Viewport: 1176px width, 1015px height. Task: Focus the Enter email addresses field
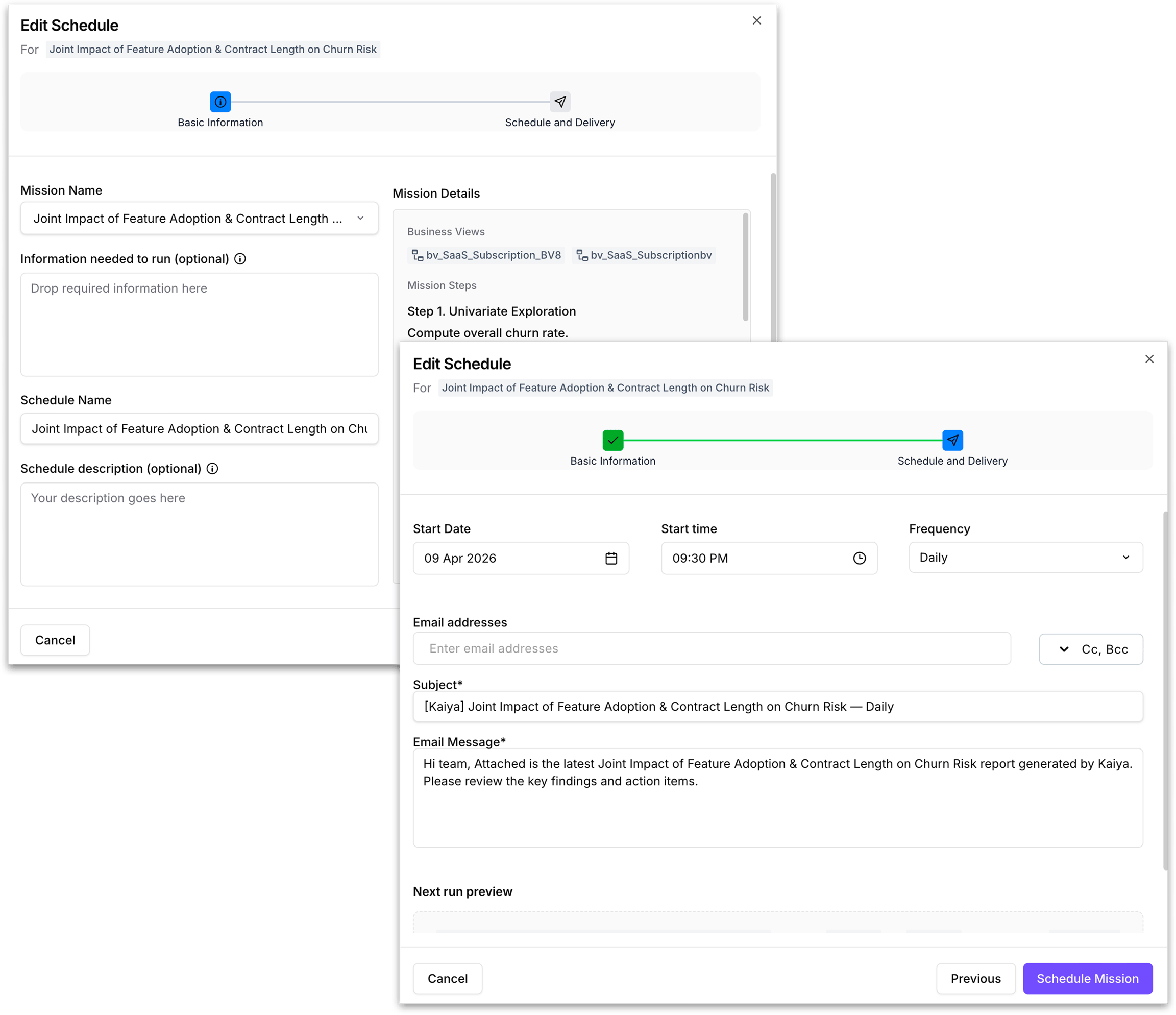pos(712,648)
